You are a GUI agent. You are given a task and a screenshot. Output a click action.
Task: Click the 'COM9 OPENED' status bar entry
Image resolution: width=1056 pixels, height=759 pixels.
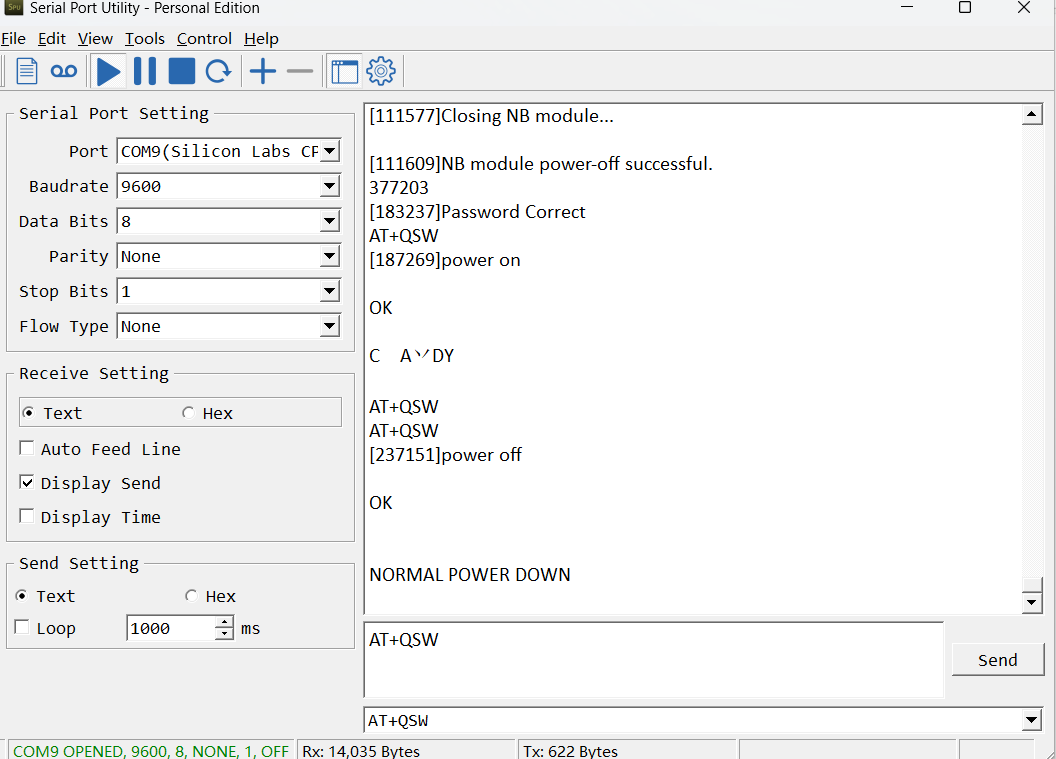coord(151,751)
